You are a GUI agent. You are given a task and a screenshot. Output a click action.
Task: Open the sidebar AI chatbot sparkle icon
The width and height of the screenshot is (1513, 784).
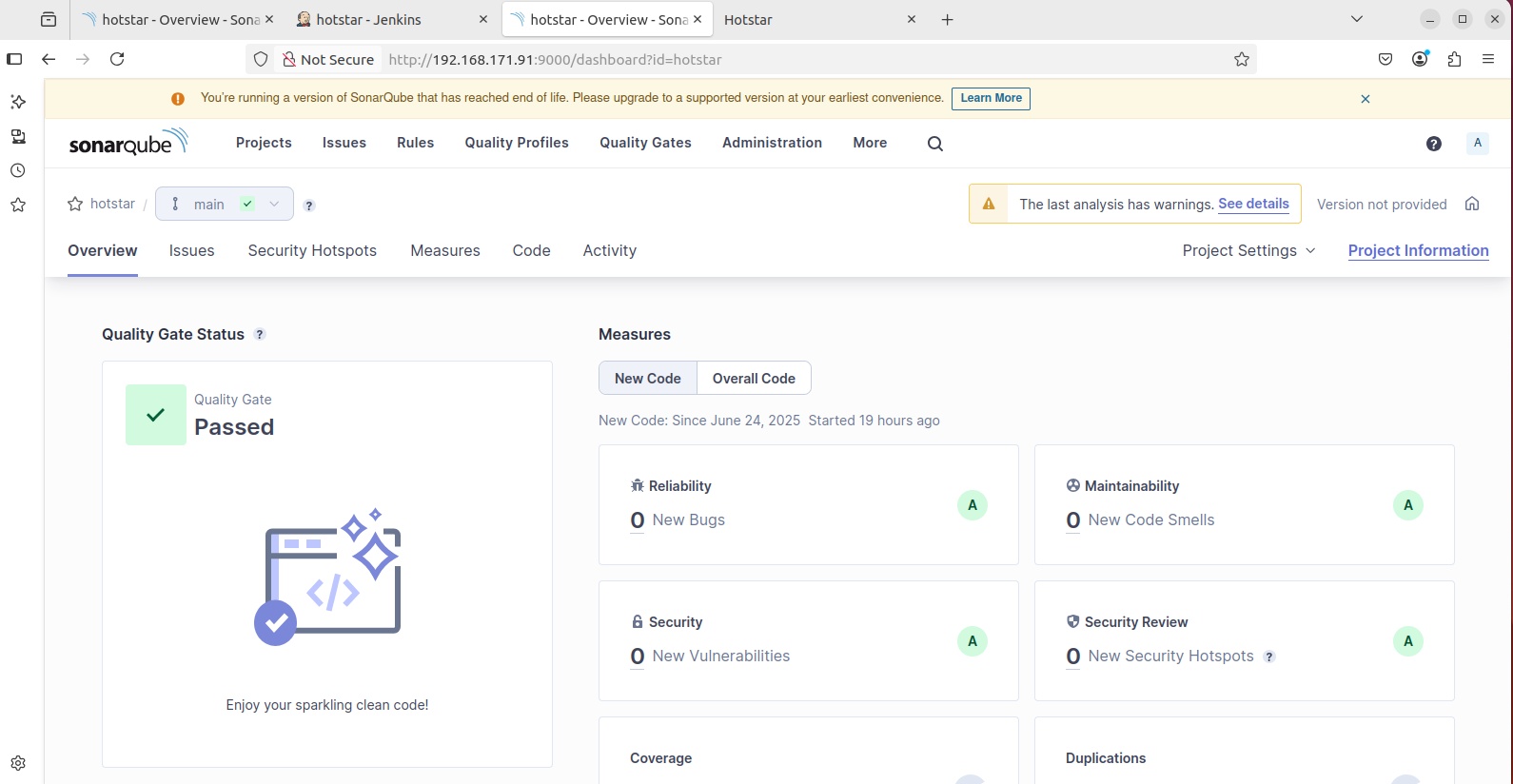tap(18, 102)
